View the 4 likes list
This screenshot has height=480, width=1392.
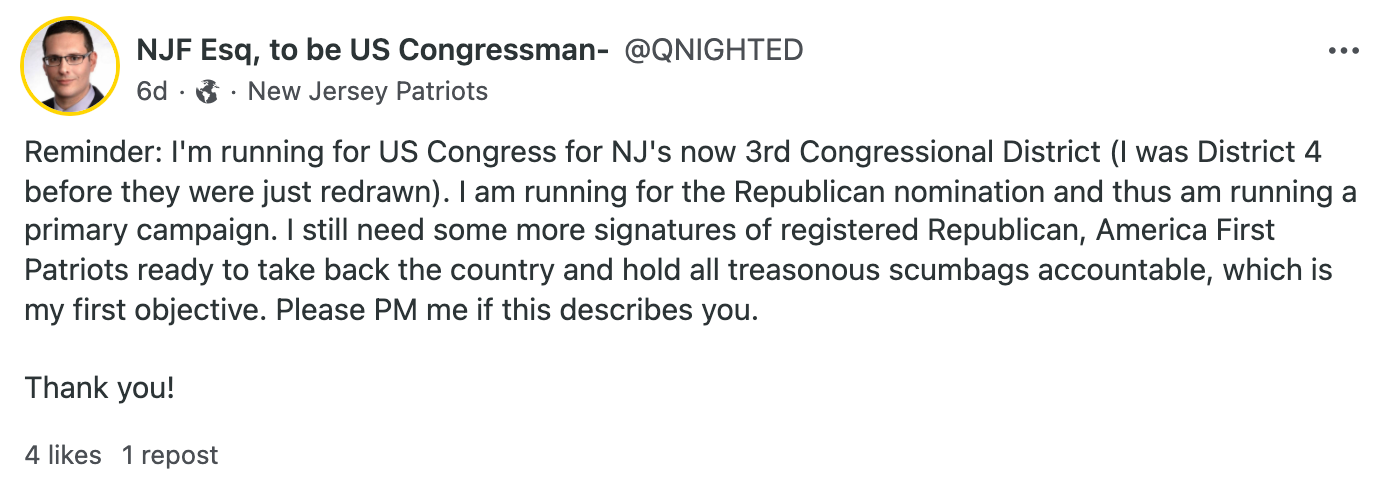tap(63, 455)
